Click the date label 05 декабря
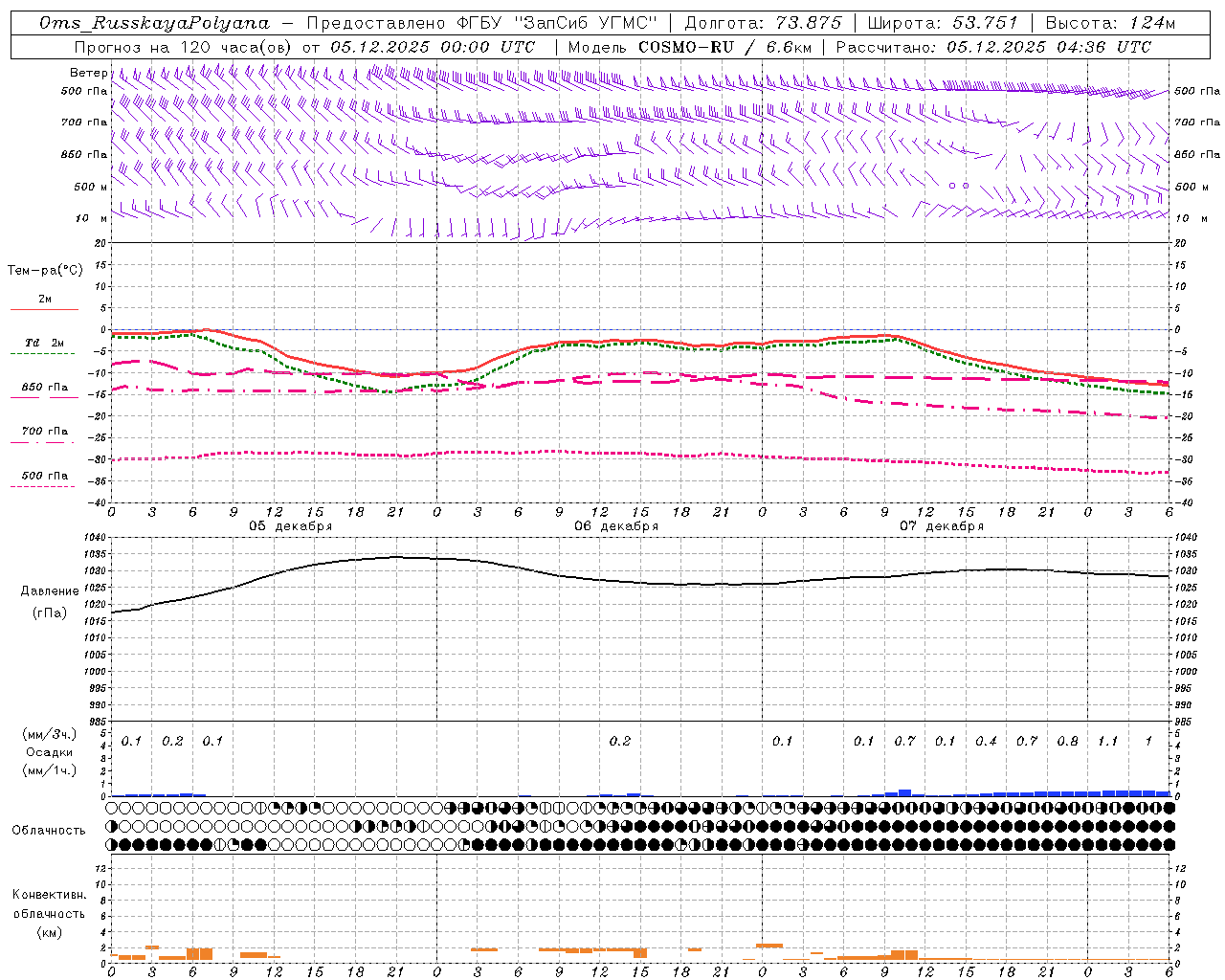This screenshot has width=1225, height=980. click(291, 526)
